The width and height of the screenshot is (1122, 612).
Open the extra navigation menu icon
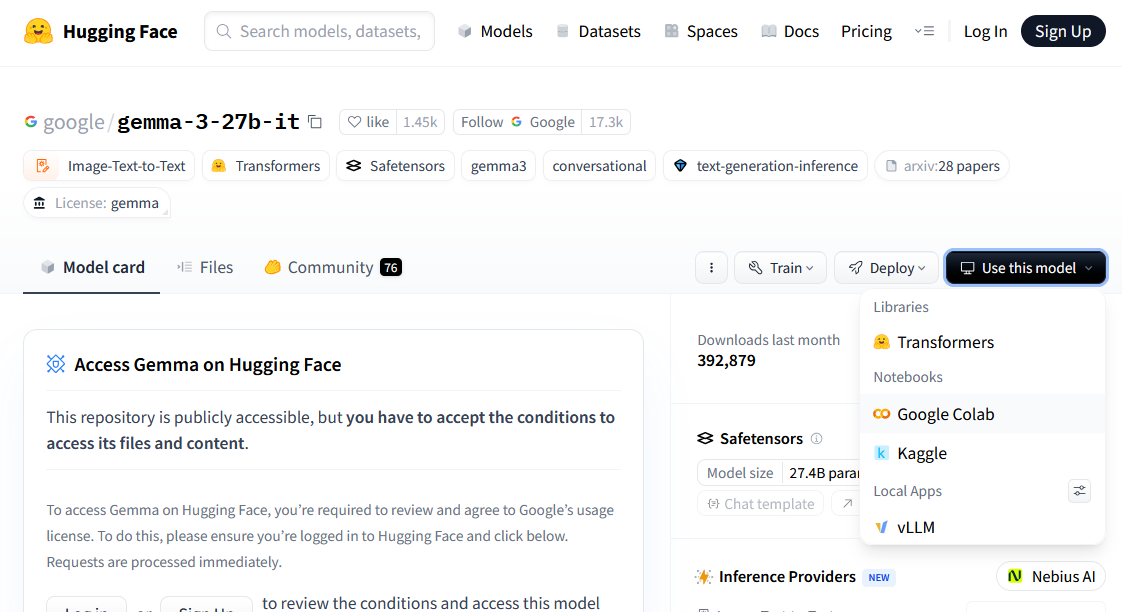(924, 32)
